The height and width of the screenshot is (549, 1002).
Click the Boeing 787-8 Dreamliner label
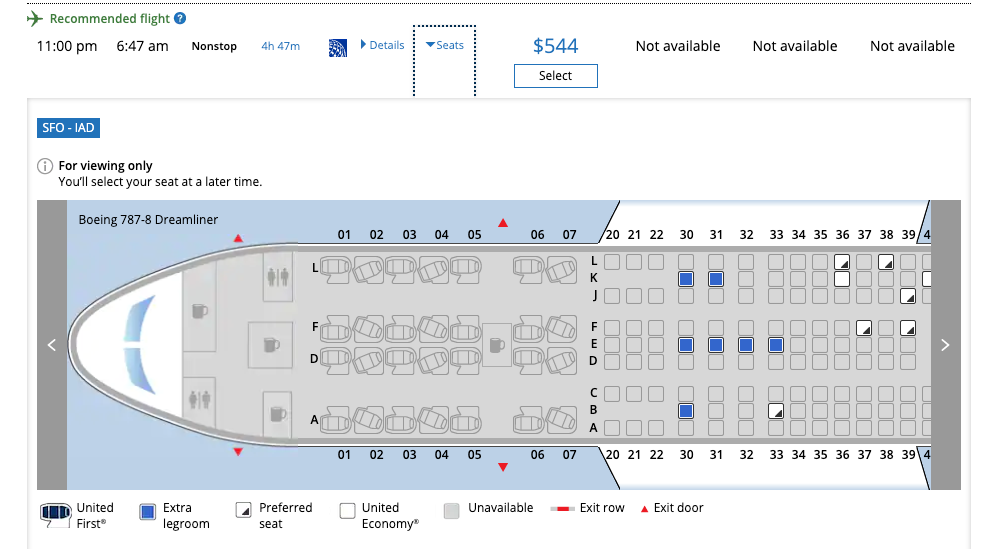click(148, 219)
